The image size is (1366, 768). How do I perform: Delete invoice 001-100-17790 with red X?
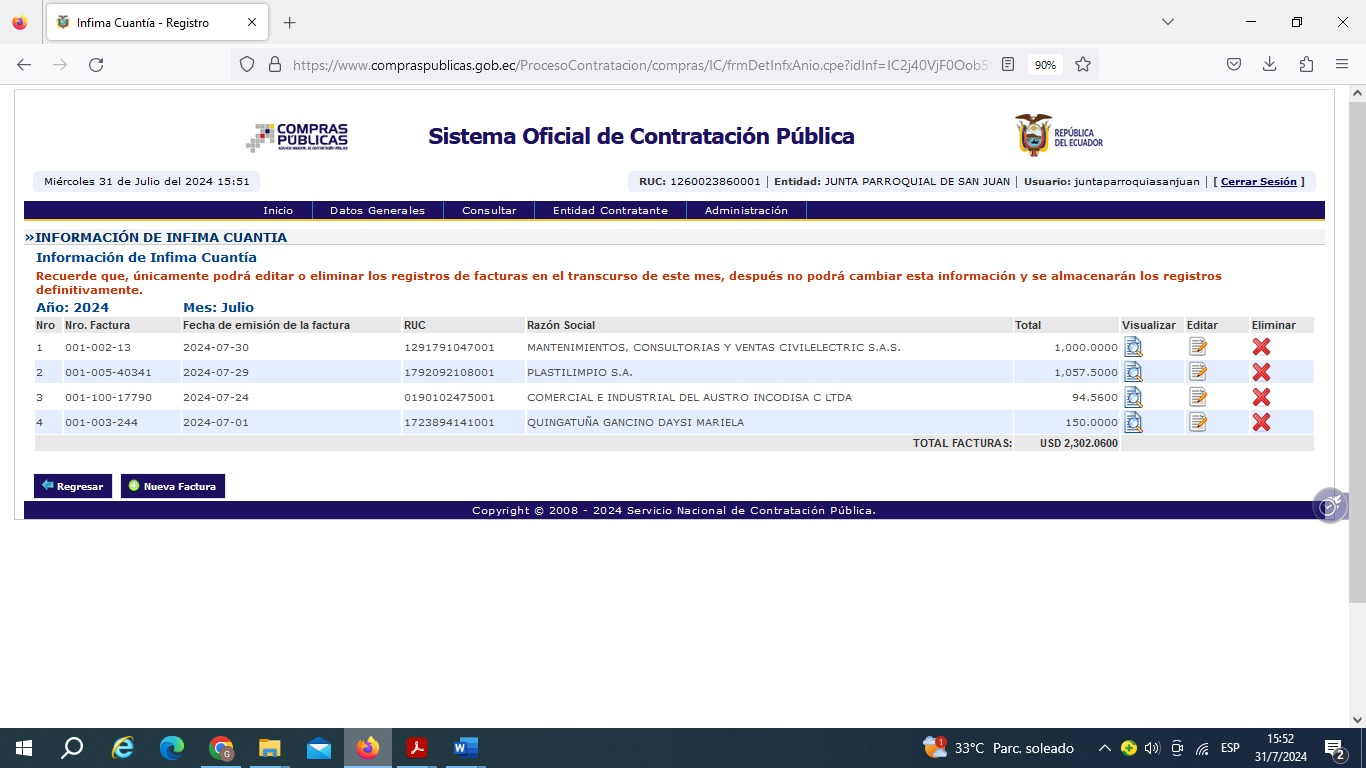1261,397
